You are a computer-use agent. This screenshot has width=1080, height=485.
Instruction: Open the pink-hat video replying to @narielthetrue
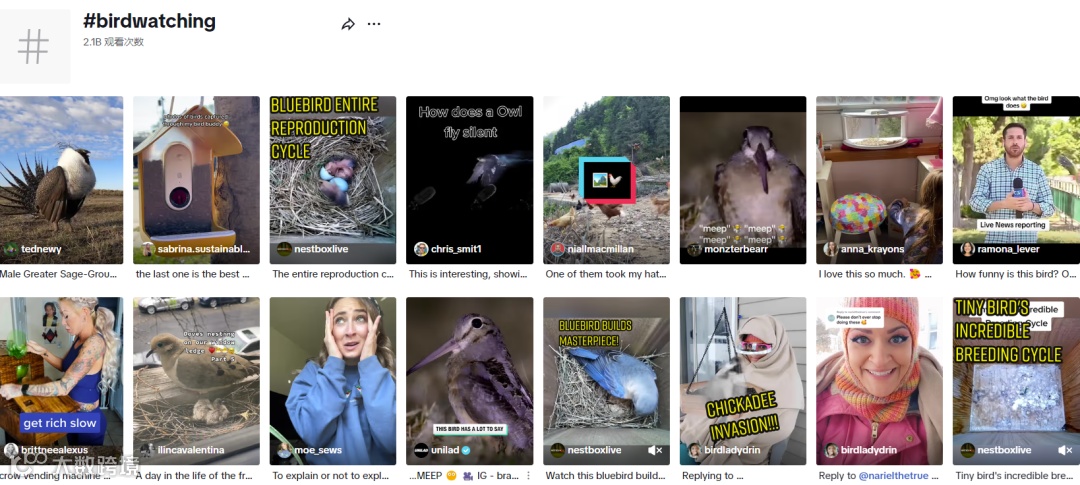pyautogui.click(x=879, y=381)
